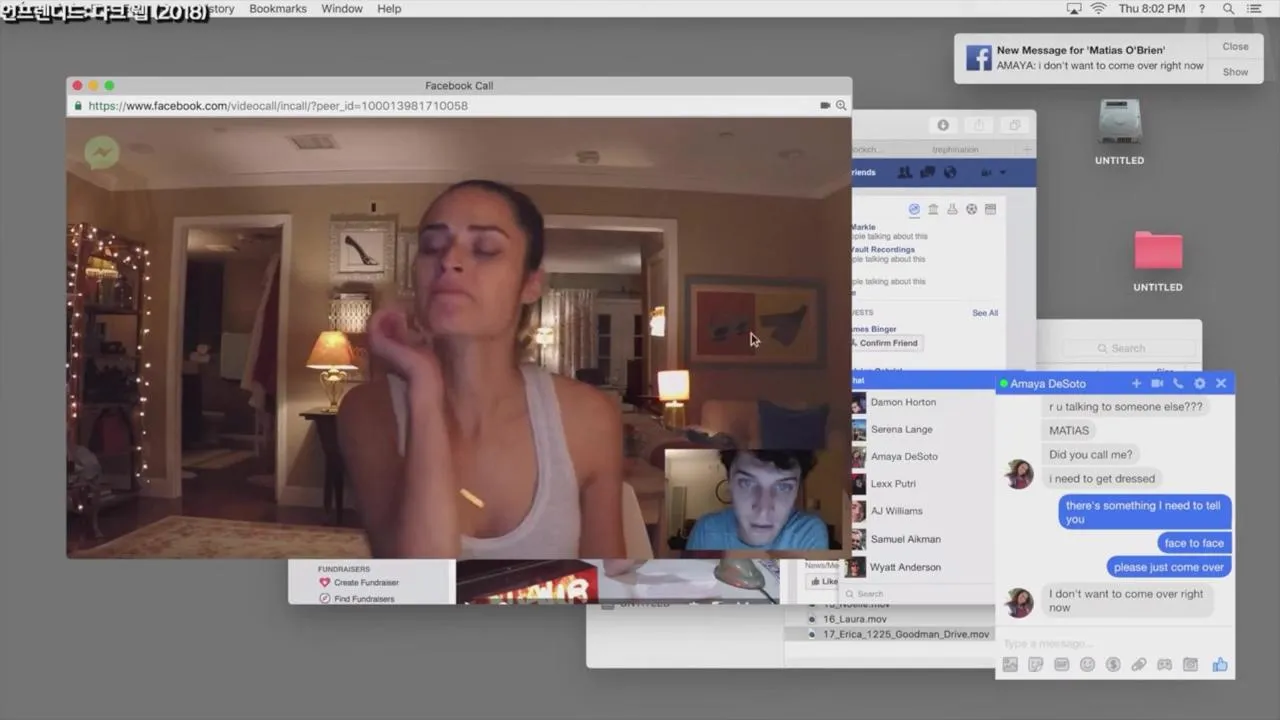Click the browser show-tabs button
The width and height of the screenshot is (1280, 720).
coord(1015,125)
